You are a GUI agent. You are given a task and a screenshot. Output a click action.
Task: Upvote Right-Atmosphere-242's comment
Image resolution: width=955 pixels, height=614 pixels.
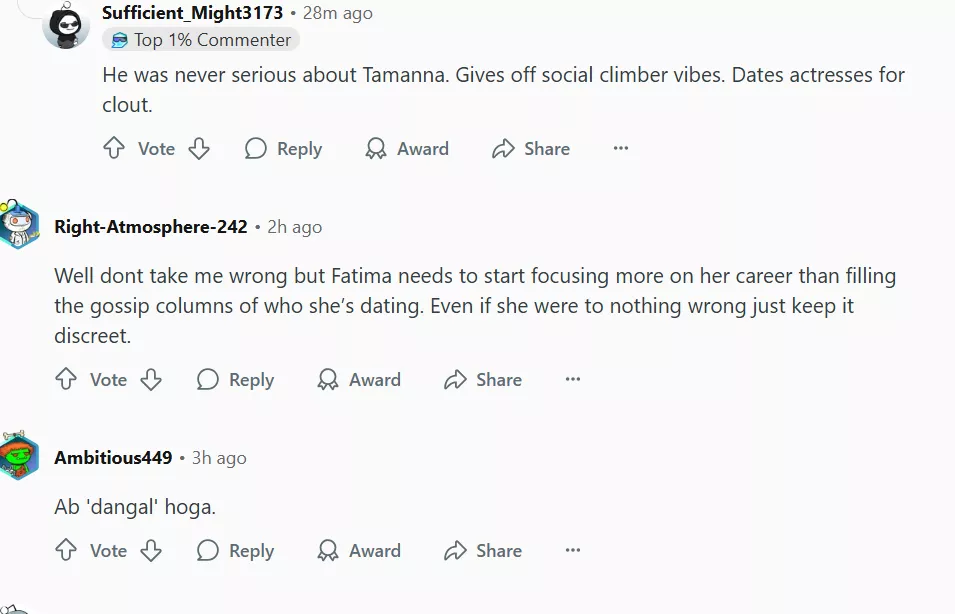click(x=66, y=380)
